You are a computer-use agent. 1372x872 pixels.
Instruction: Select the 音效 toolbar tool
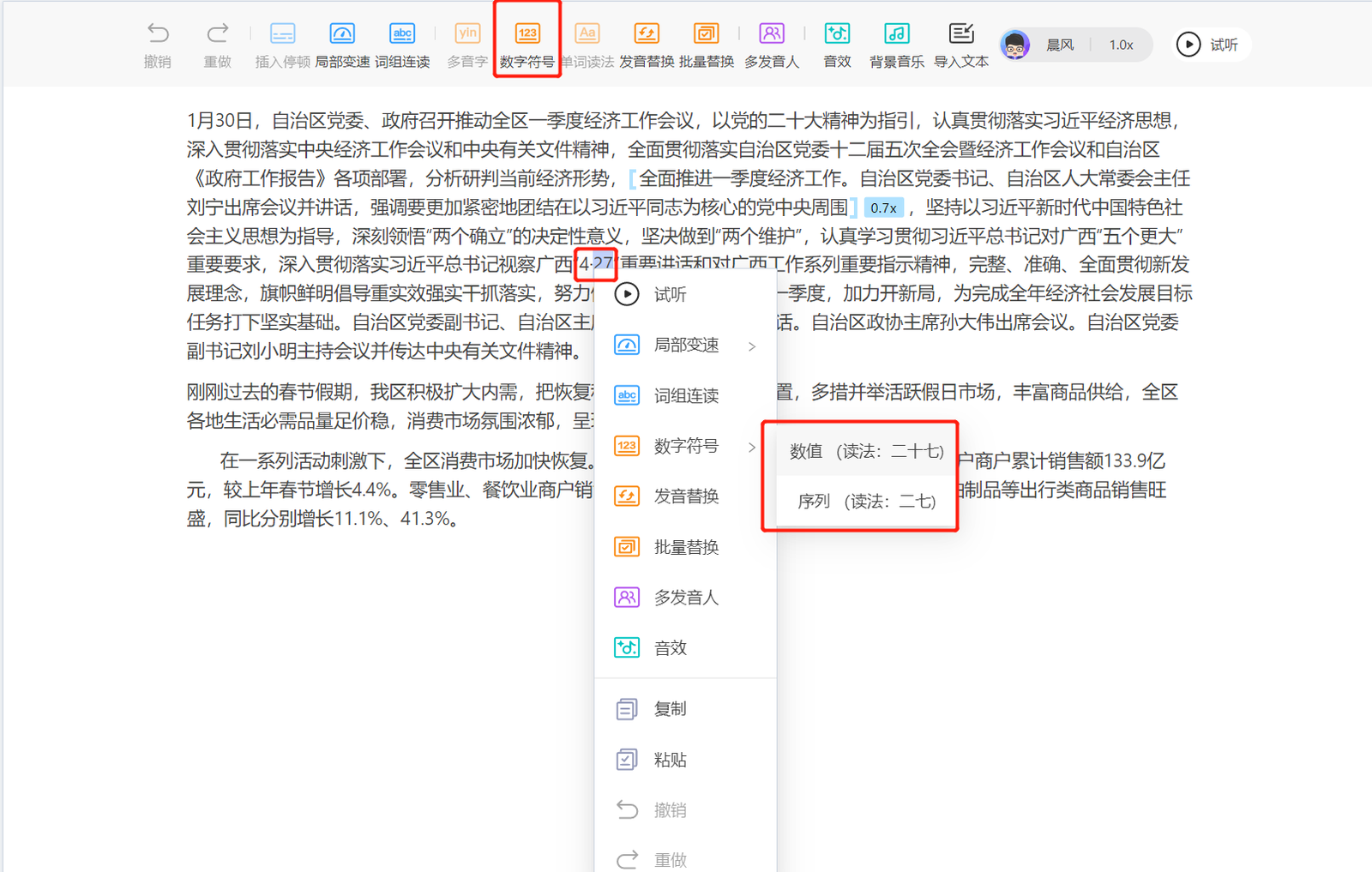pos(837,45)
